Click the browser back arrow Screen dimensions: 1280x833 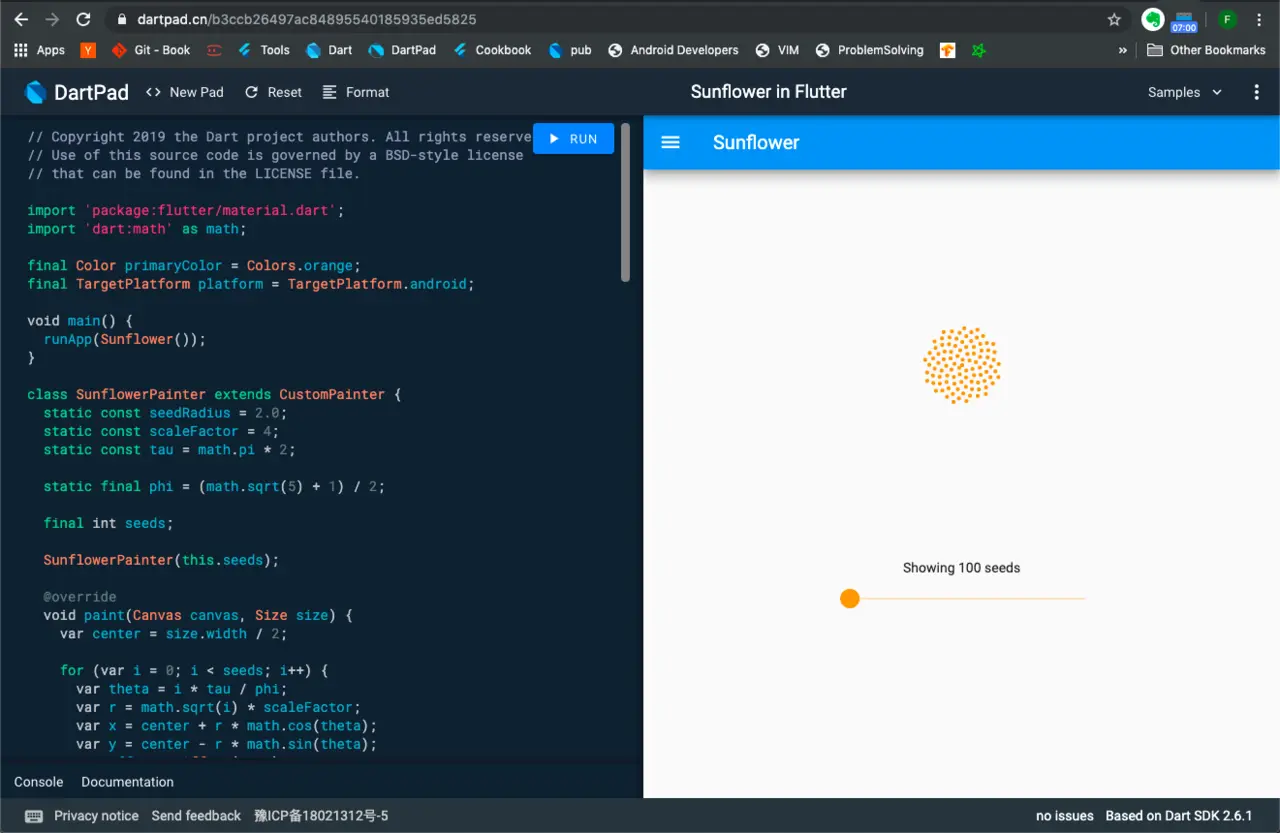tap(21, 19)
